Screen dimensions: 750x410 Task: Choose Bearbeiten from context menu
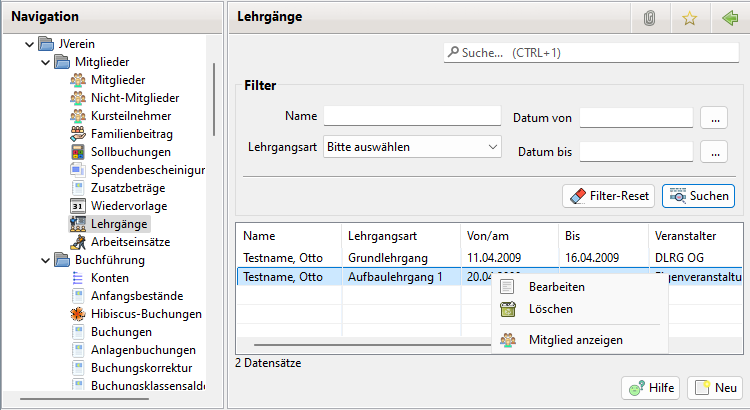click(x=557, y=287)
